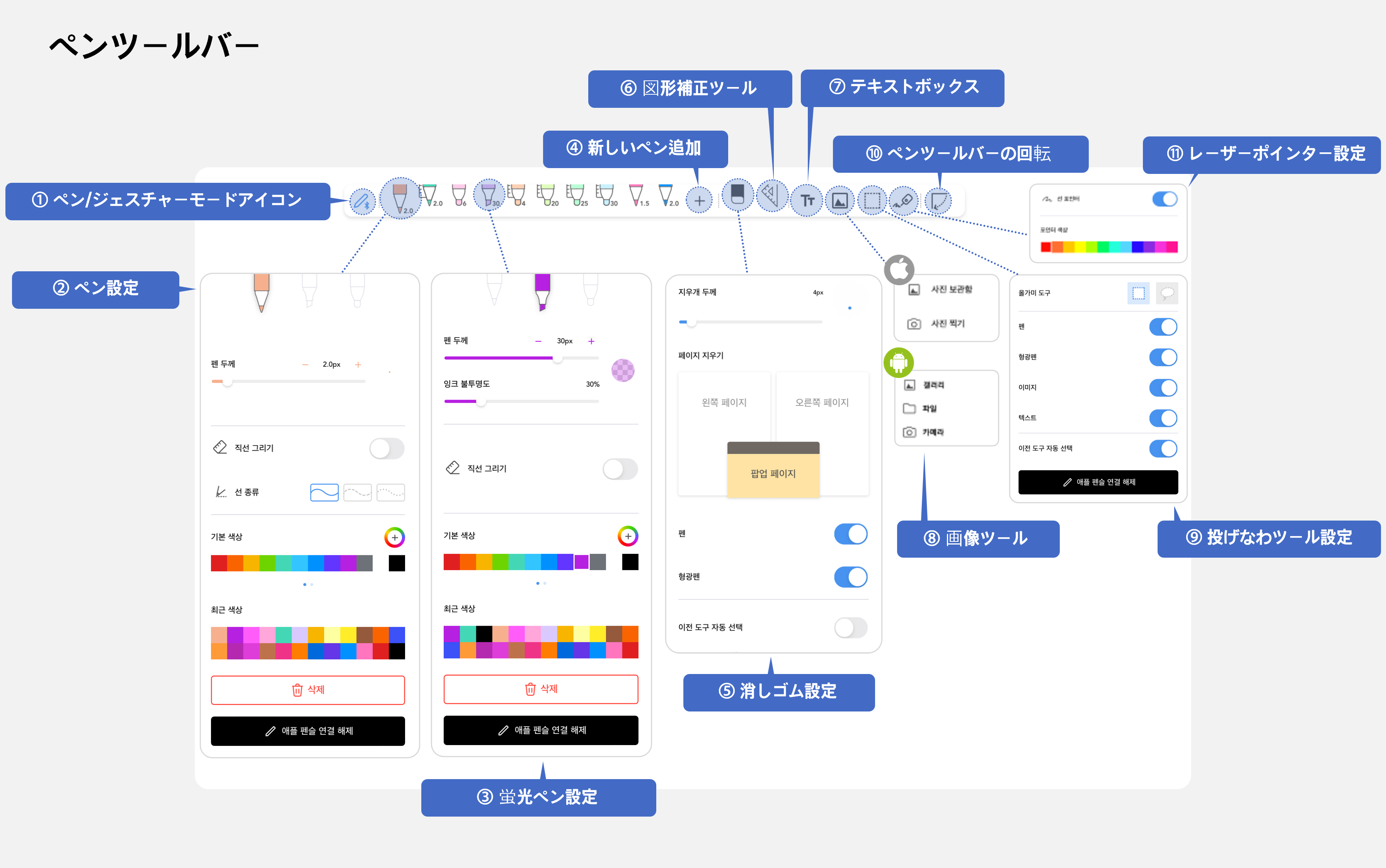The height and width of the screenshot is (868, 1386).
Task: Select the lasso dashed-rectangle tool in toolbar
Action: (x=872, y=200)
